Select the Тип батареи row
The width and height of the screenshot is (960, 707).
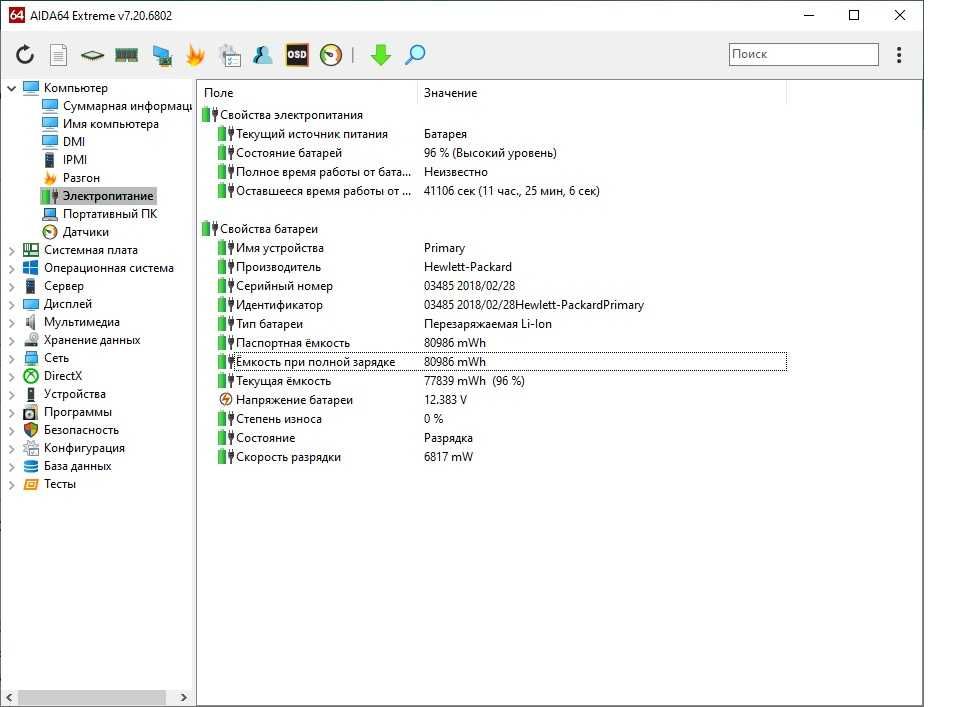click(x=501, y=324)
